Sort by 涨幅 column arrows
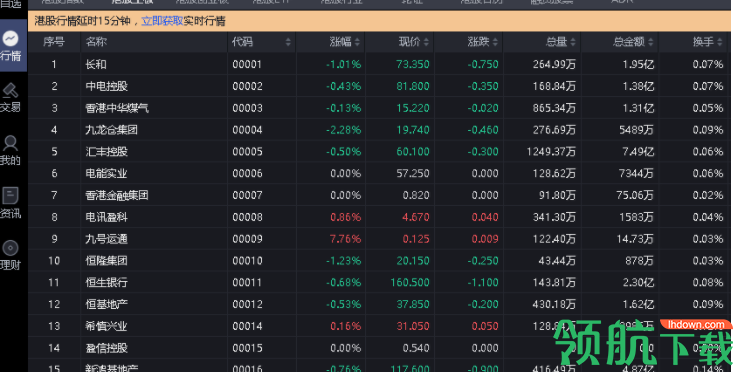 358,43
